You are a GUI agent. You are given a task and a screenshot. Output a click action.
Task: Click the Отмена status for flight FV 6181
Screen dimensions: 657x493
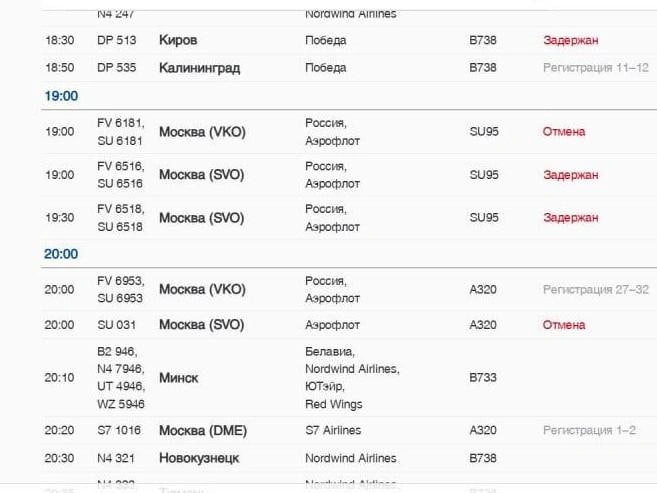pyautogui.click(x=564, y=131)
